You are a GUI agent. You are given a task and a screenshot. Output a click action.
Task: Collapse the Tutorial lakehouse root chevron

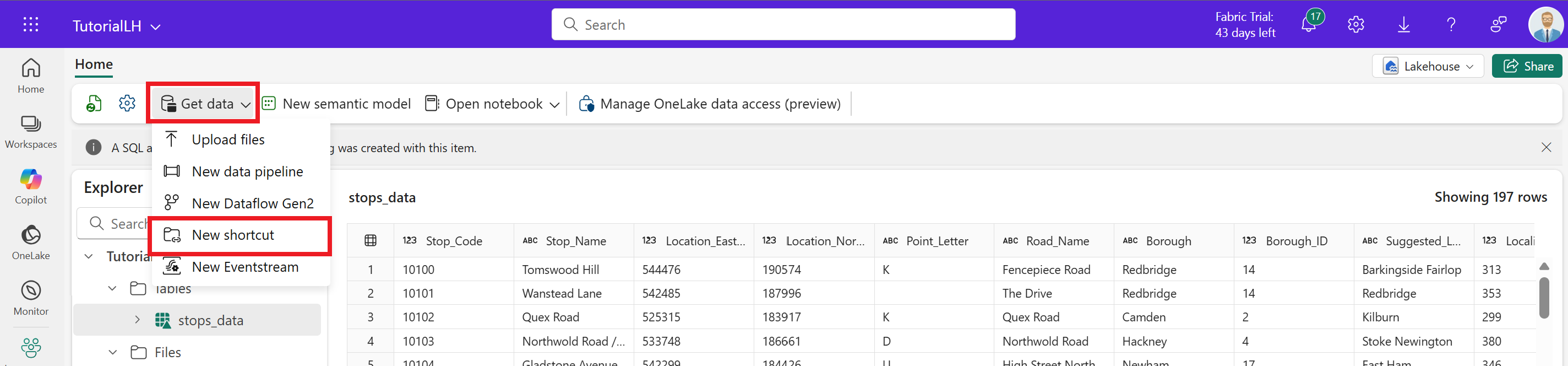pyautogui.click(x=89, y=256)
